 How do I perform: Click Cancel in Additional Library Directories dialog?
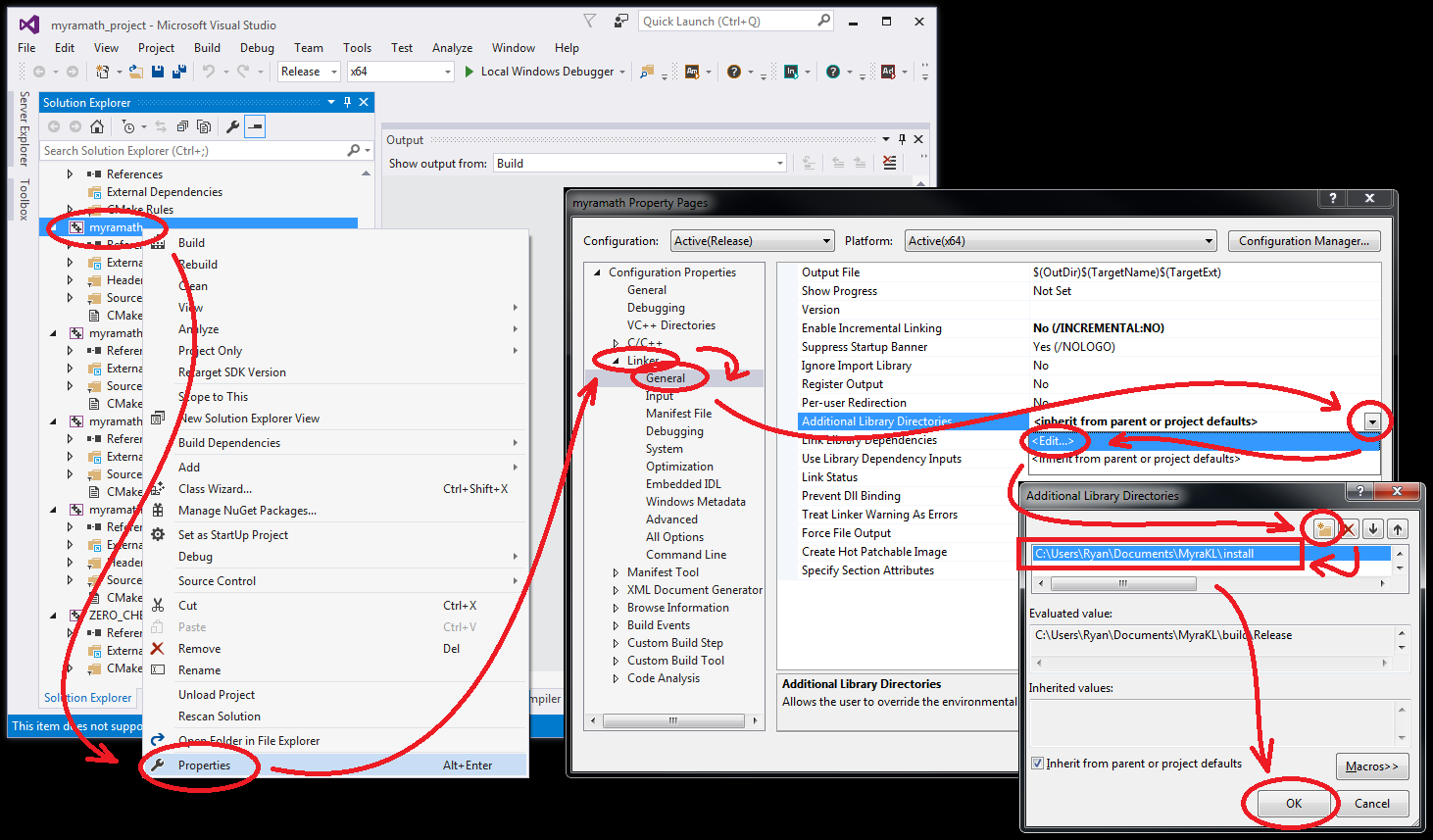(1372, 804)
